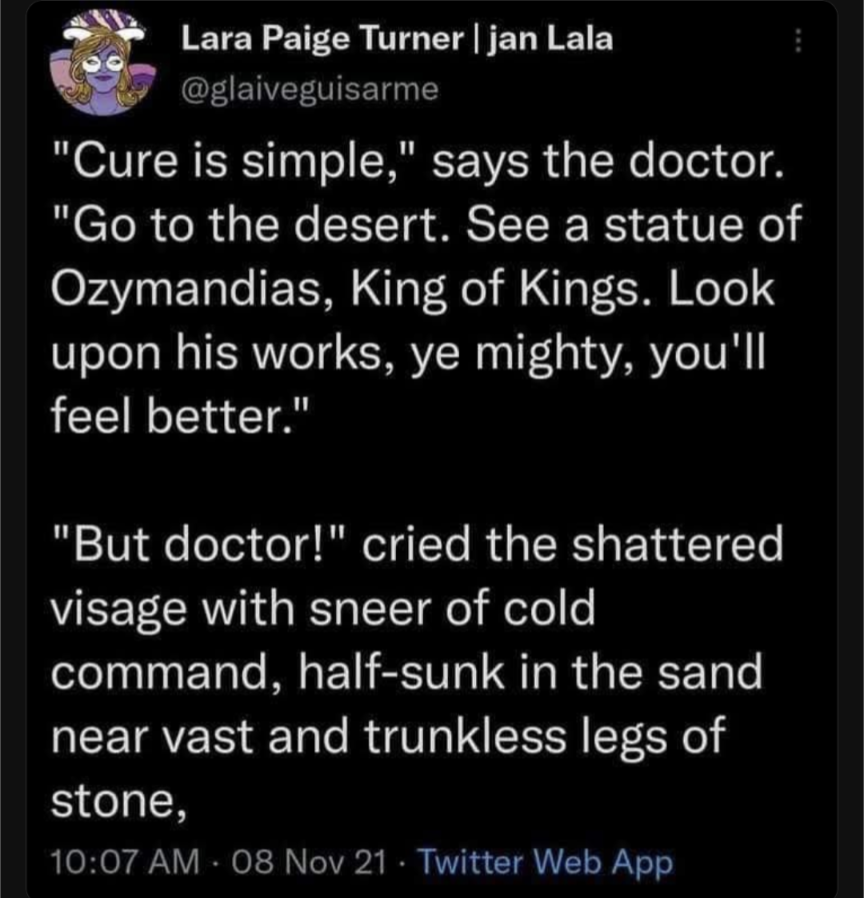Image resolution: width=864 pixels, height=898 pixels.
Task: Click the @glaiveguisarme handle
Action: click(x=308, y=89)
